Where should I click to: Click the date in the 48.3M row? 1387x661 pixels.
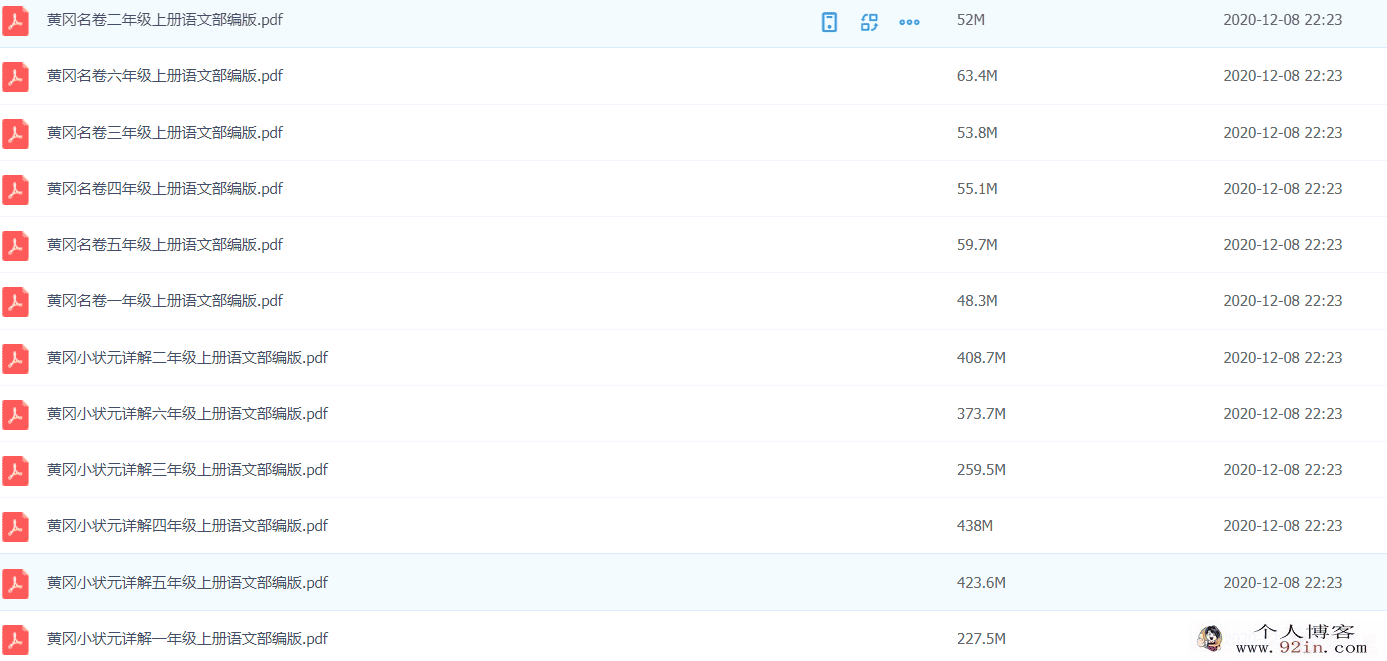1283,301
